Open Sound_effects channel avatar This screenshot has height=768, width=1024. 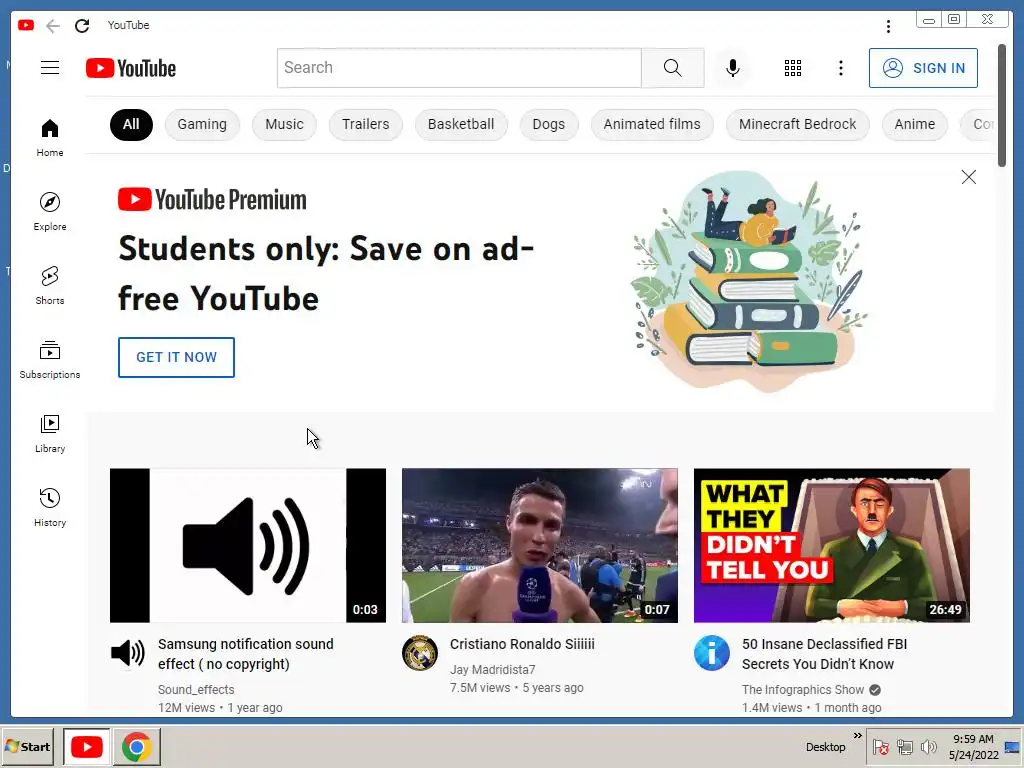[x=127, y=652]
